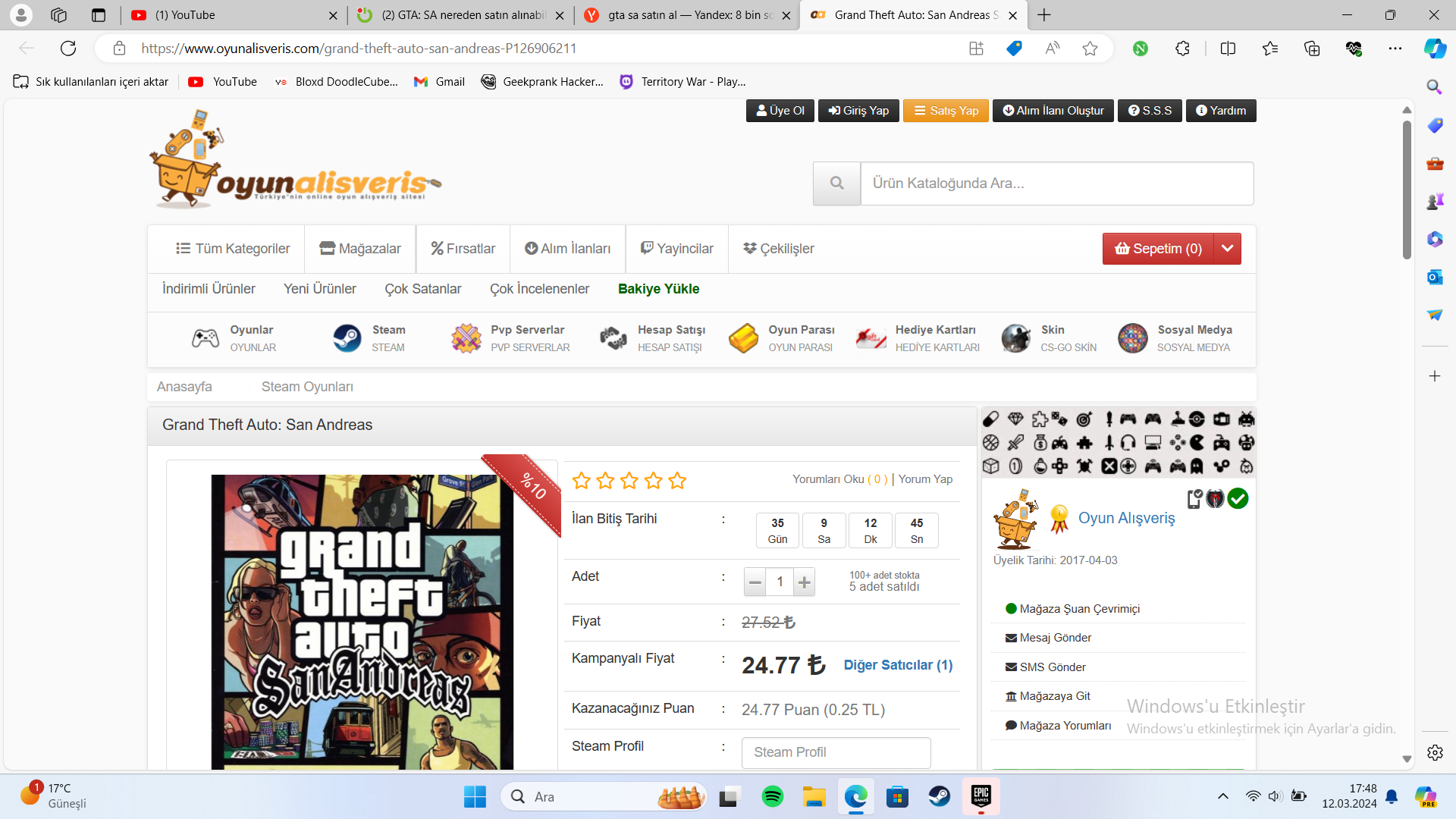The width and height of the screenshot is (1456, 819).
Task: Open the Diğer Satıcılar (1) link
Action: [898, 665]
